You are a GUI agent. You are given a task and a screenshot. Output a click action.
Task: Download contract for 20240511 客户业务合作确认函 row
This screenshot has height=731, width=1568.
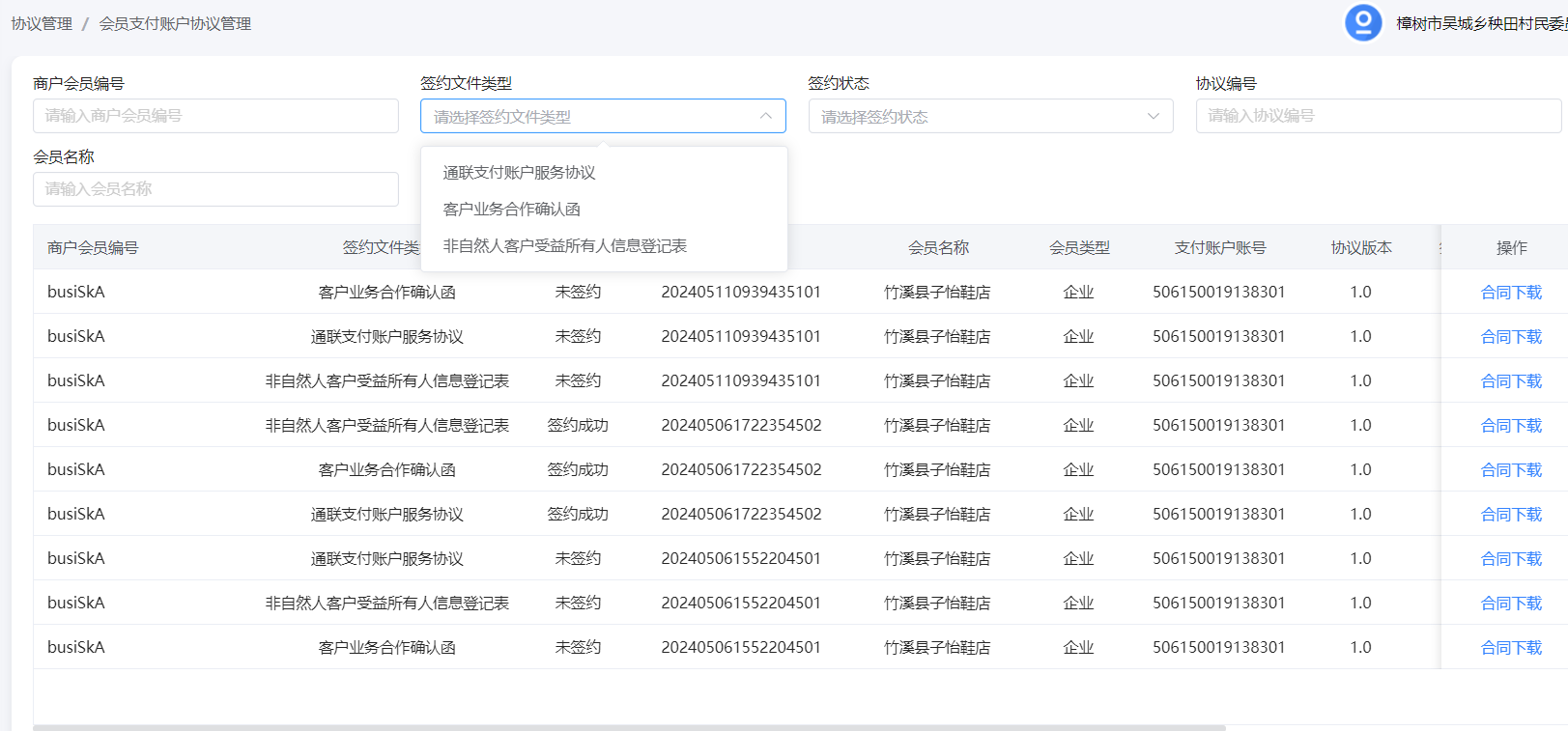1511,293
